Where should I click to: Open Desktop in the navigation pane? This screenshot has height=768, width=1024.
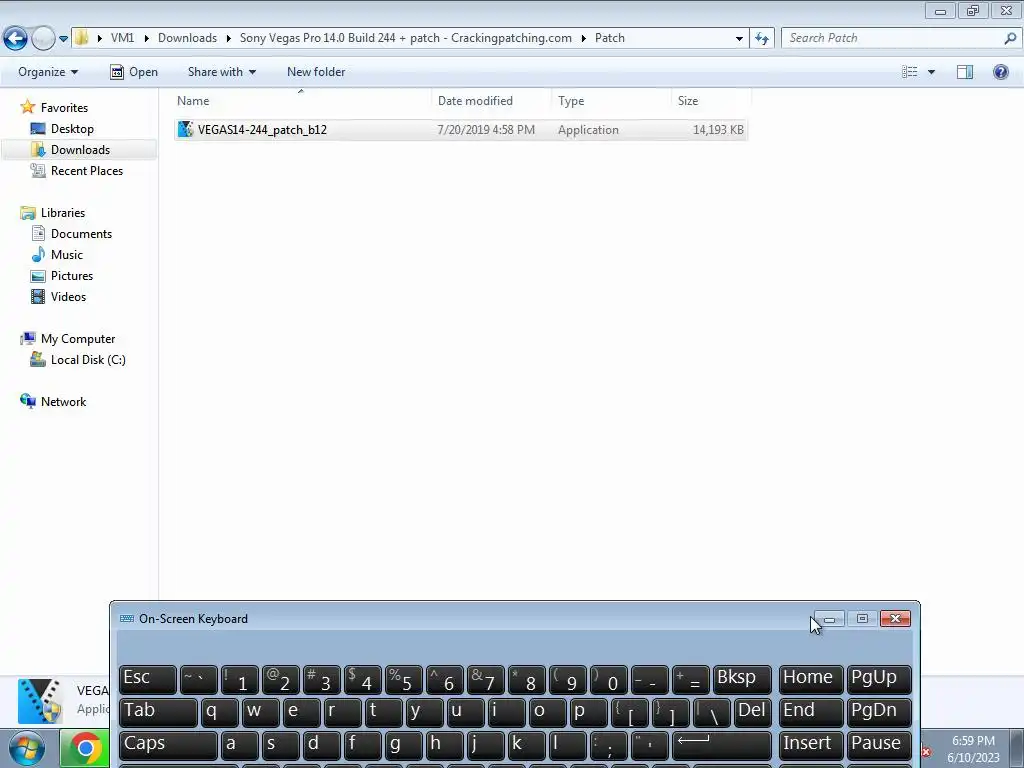(x=72, y=129)
